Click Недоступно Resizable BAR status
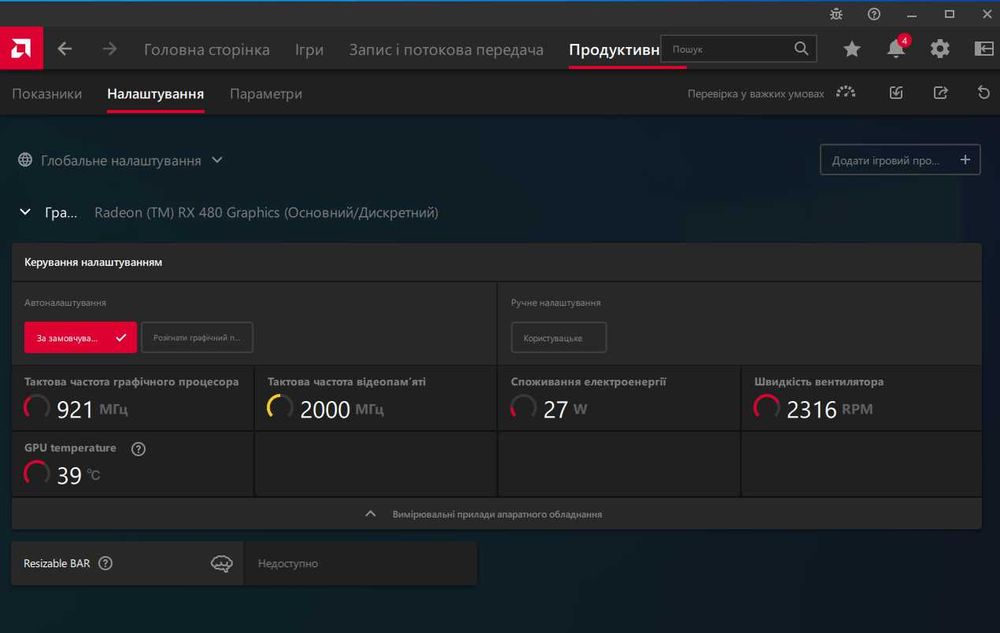Viewport: 1000px width, 633px height. point(288,564)
